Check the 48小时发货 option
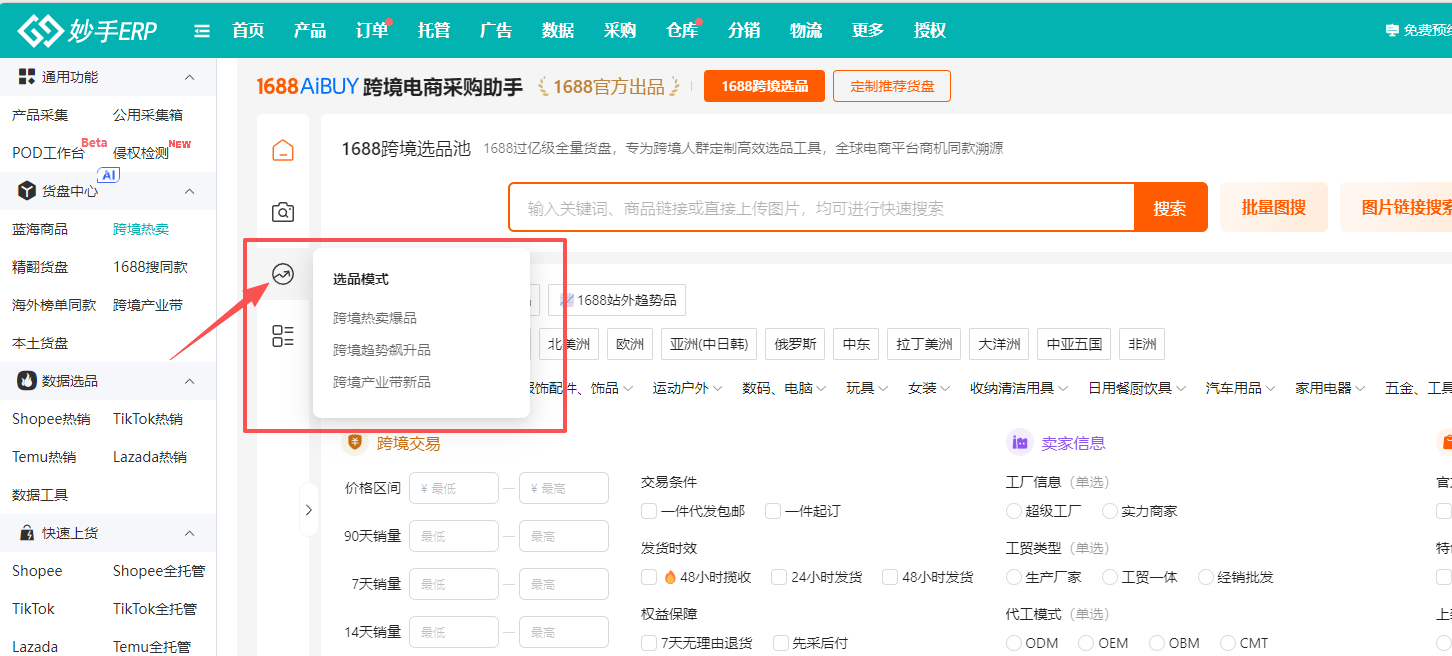Image resolution: width=1452 pixels, height=656 pixels. pyautogui.click(x=890, y=577)
